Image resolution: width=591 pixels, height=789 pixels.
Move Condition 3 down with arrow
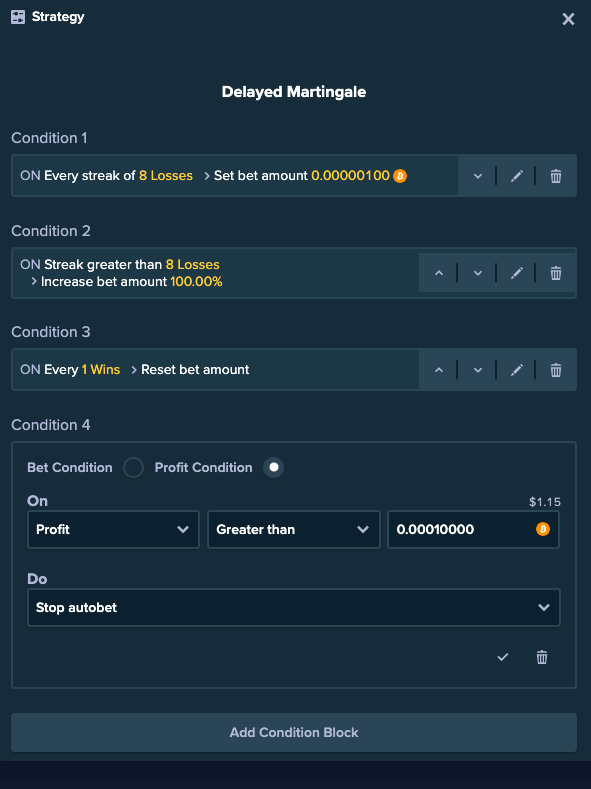coord(478,370)
